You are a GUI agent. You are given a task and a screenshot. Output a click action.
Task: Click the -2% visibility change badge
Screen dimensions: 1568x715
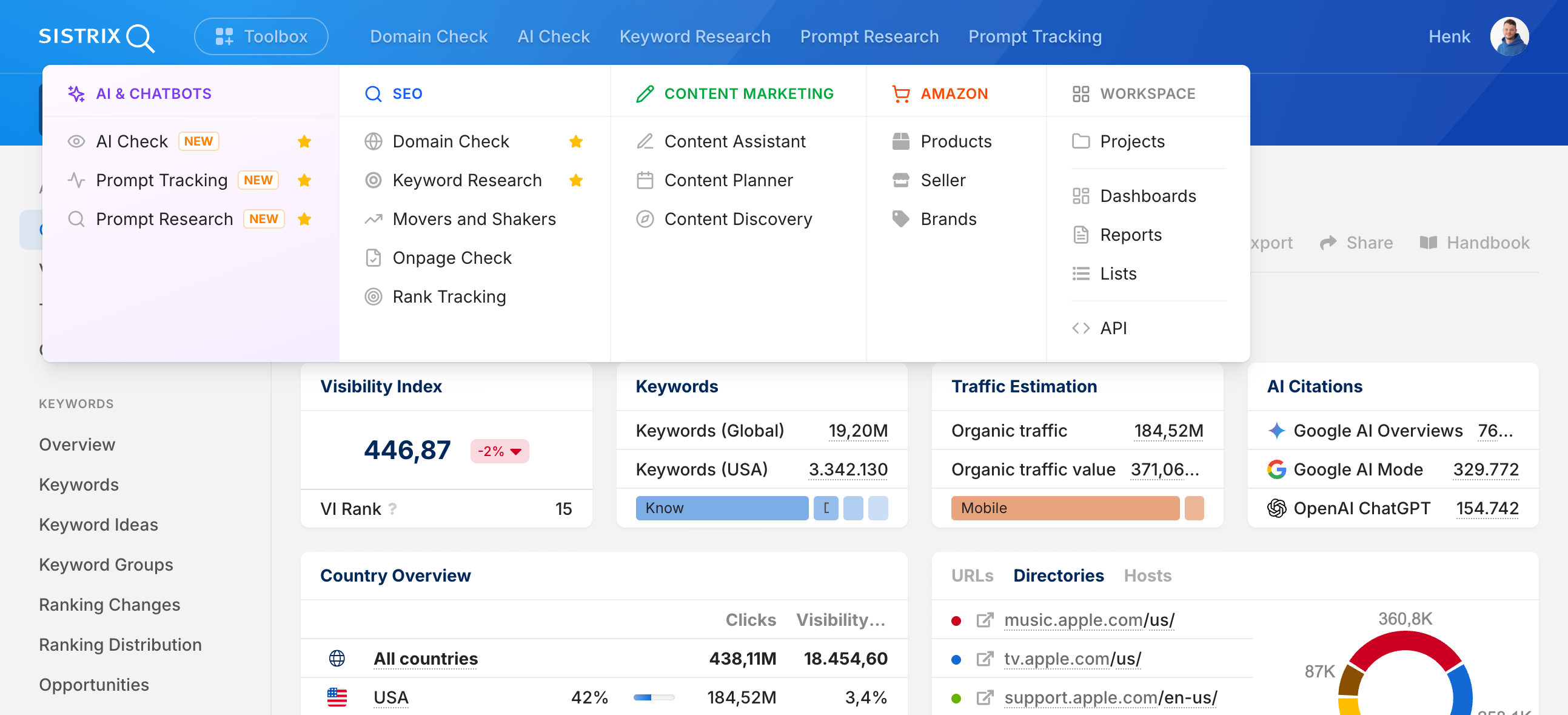tap(499, 452)
